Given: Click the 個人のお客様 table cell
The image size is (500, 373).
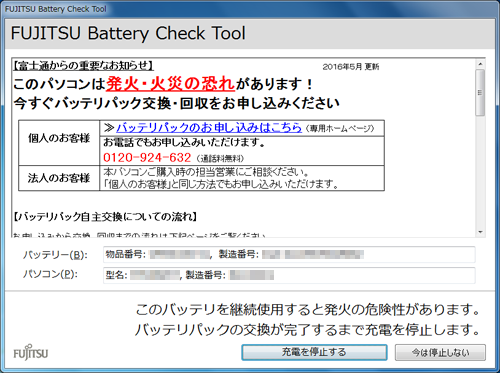Looking at the screenshot, I should (59, 142).
